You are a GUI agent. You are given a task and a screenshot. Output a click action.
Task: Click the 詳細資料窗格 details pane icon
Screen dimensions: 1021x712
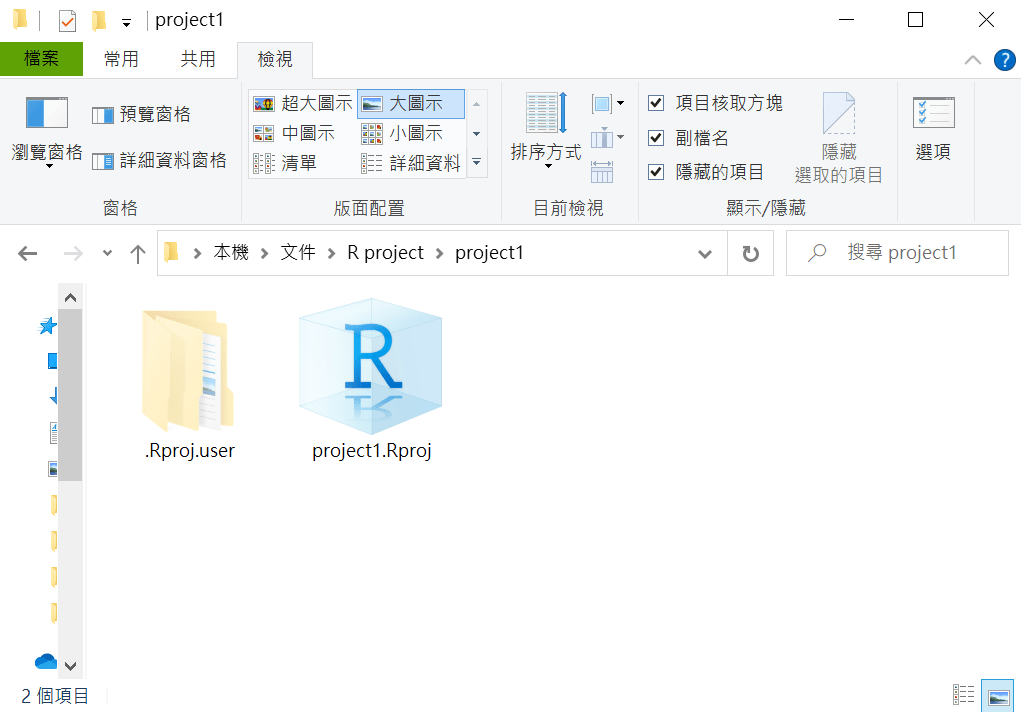point(103,161)
